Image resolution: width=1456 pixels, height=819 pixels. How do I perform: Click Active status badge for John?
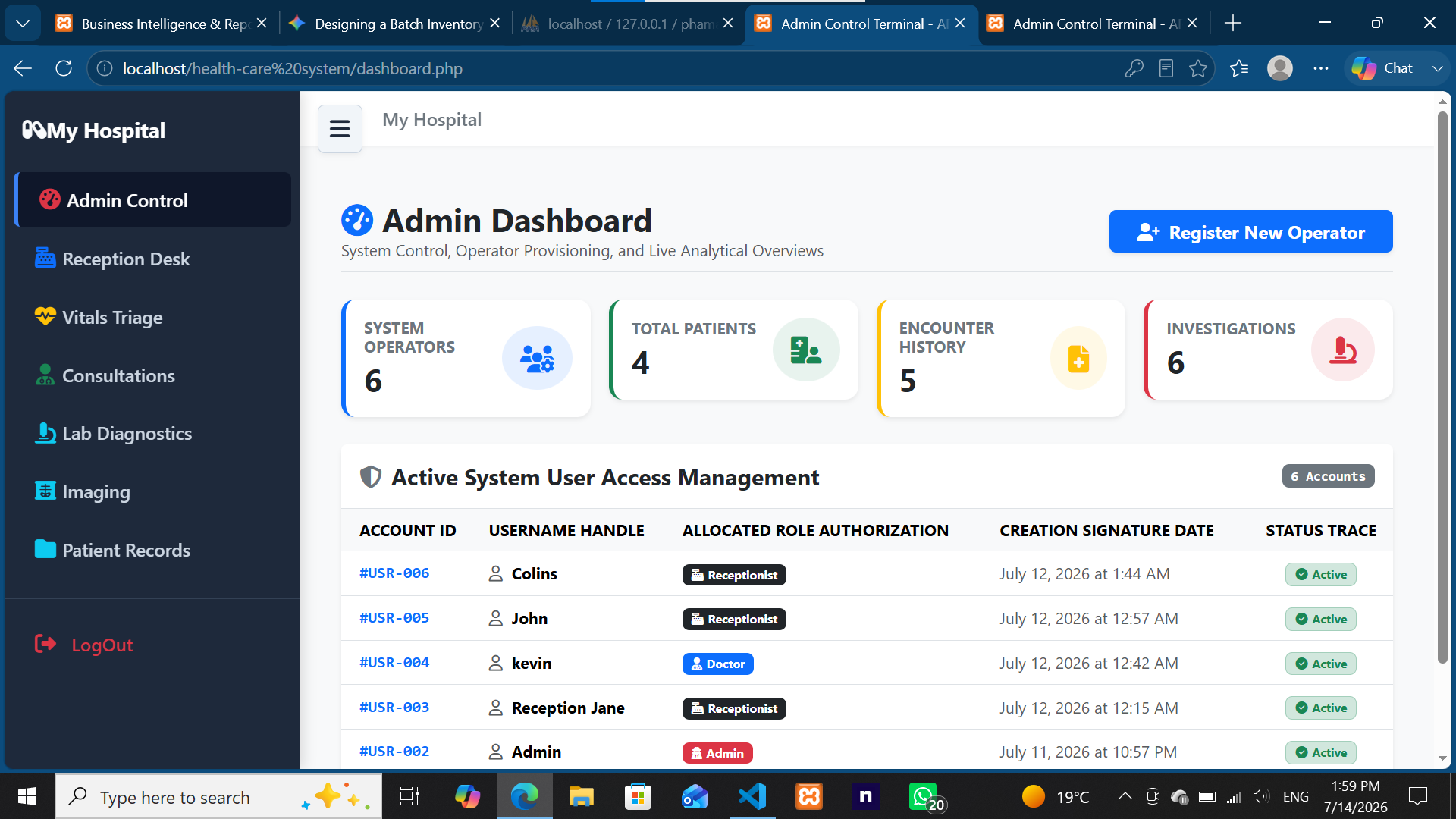(x=1320, y=619)
